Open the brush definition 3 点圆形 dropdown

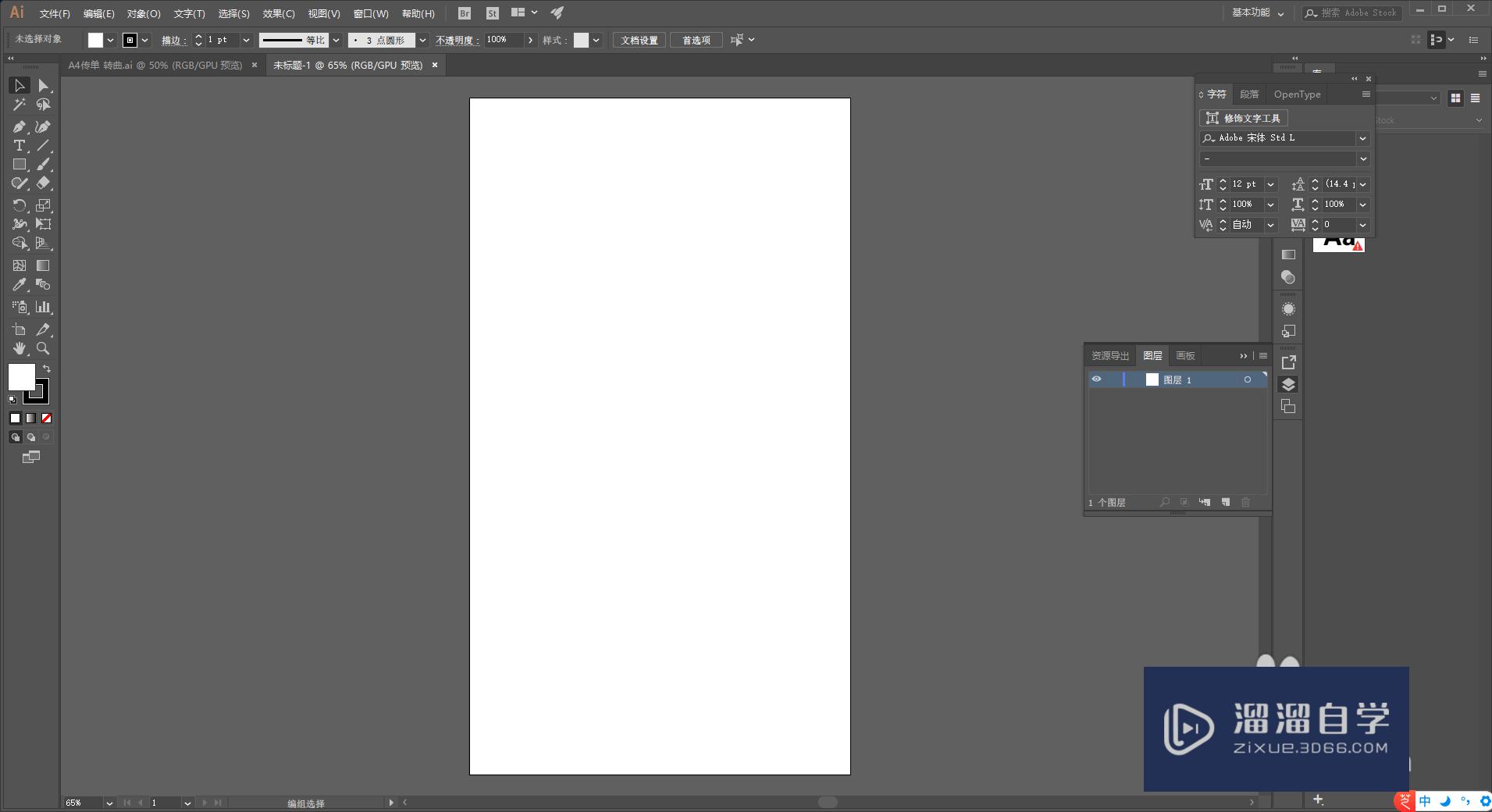coord(422,40)
